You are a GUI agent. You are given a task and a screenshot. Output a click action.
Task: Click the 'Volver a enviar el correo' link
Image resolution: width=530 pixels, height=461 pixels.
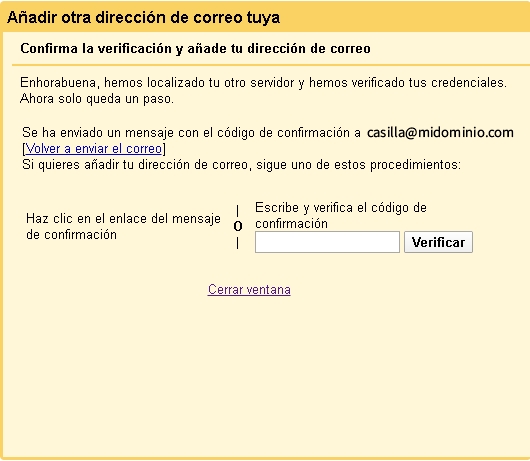94,149
